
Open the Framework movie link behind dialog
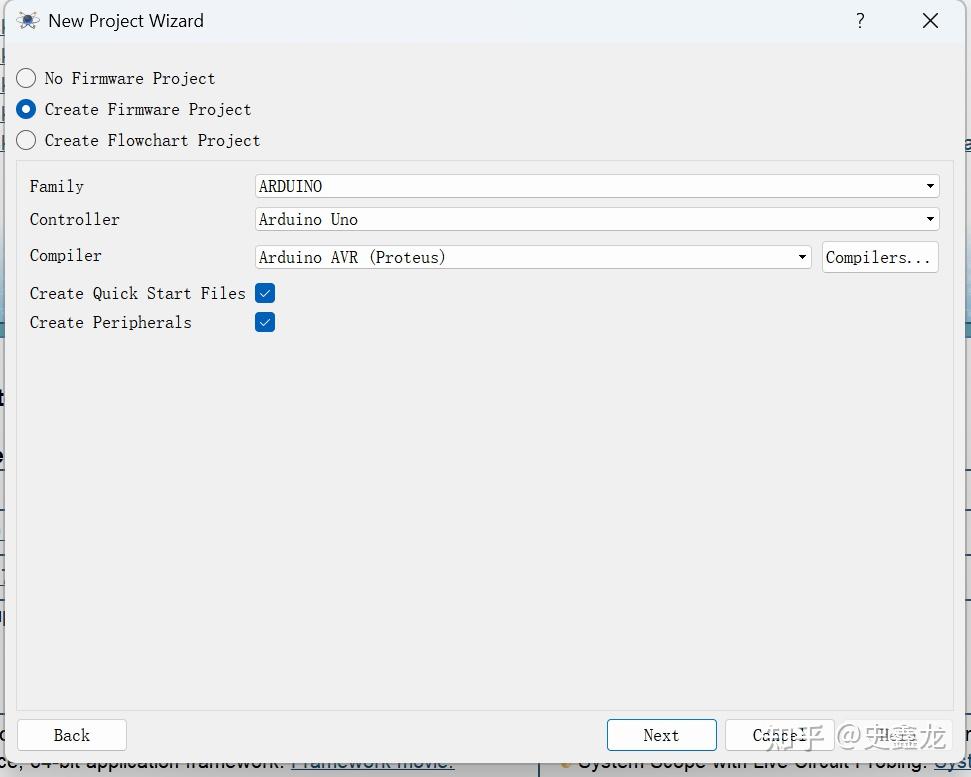coord(372,765)
